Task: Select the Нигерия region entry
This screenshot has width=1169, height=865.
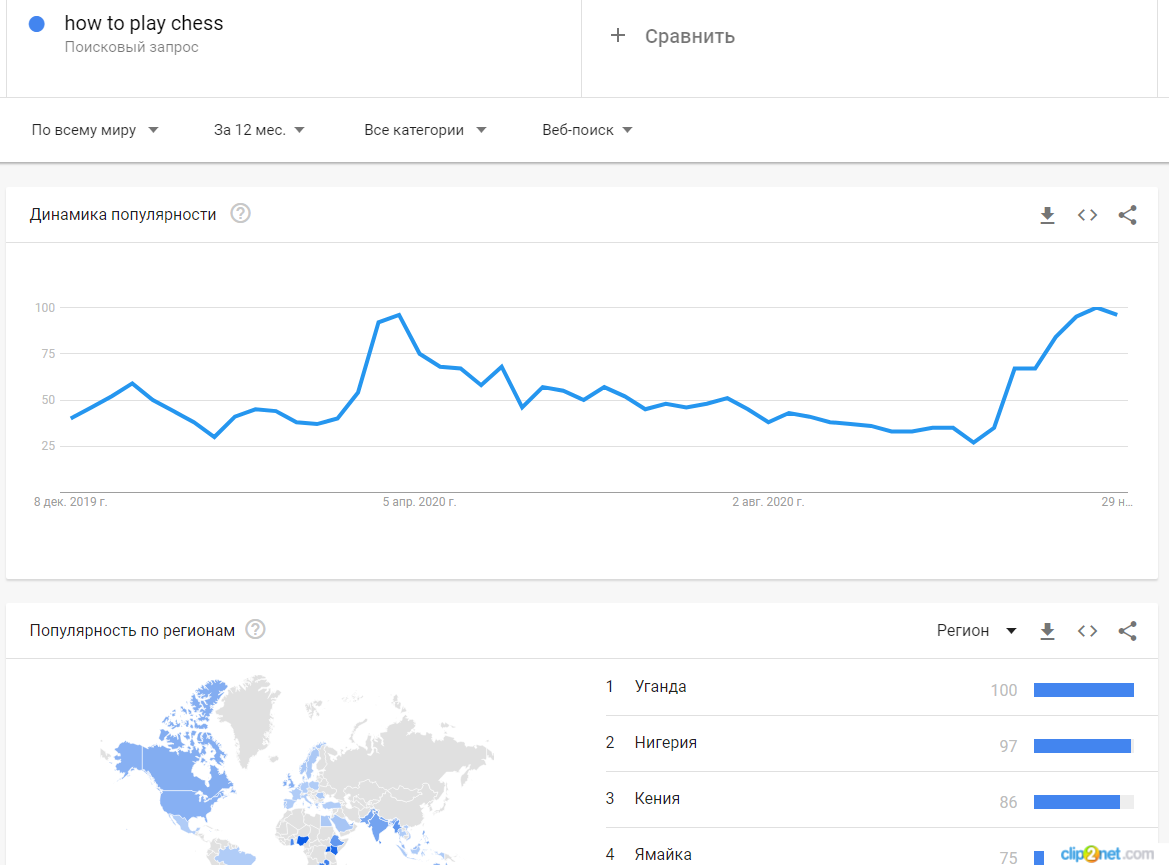Action: 665,743
